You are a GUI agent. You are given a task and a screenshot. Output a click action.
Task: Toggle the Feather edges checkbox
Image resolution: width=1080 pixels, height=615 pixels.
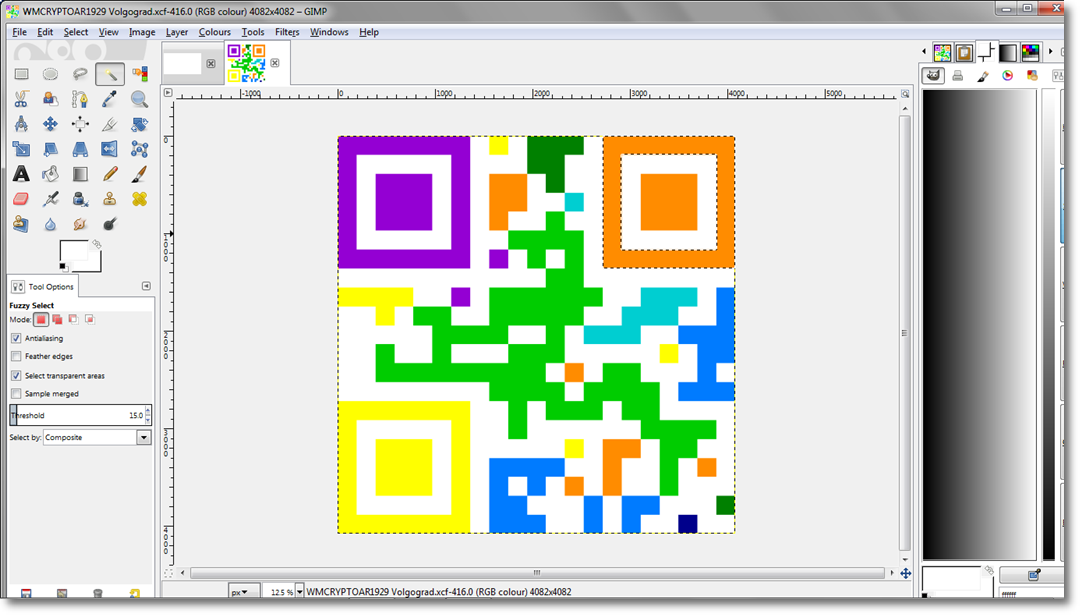(x=16, y=356)
